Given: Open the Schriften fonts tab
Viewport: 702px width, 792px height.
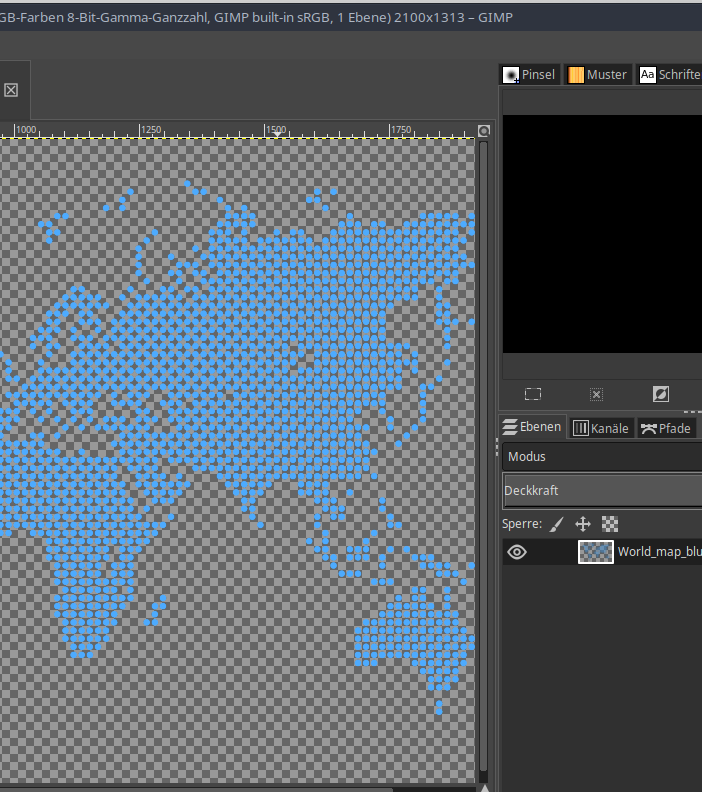Looking at the screenshot, I should (669, 75).
